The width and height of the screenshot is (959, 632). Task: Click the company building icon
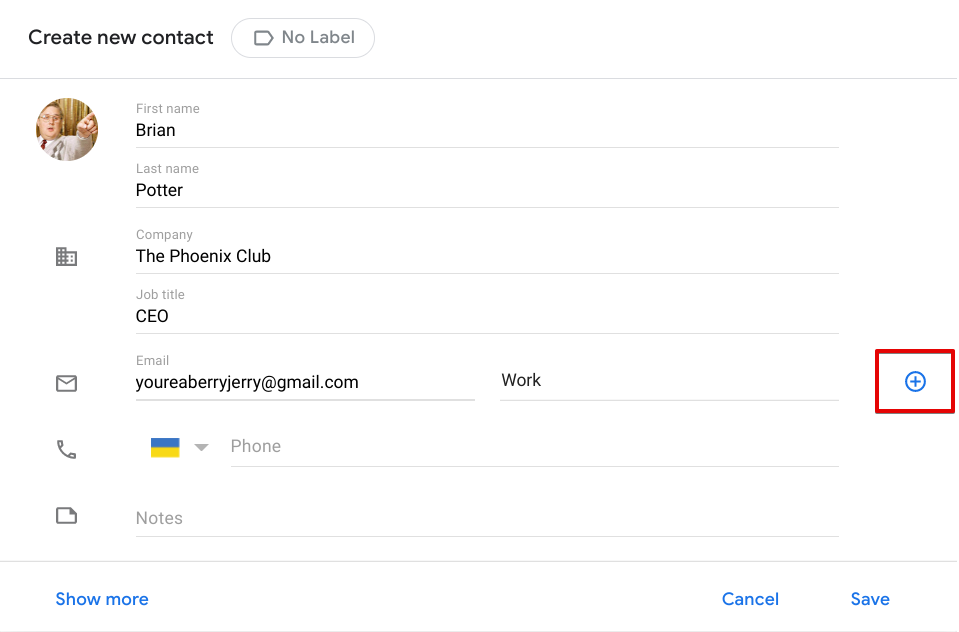click(x=66, y=257)
